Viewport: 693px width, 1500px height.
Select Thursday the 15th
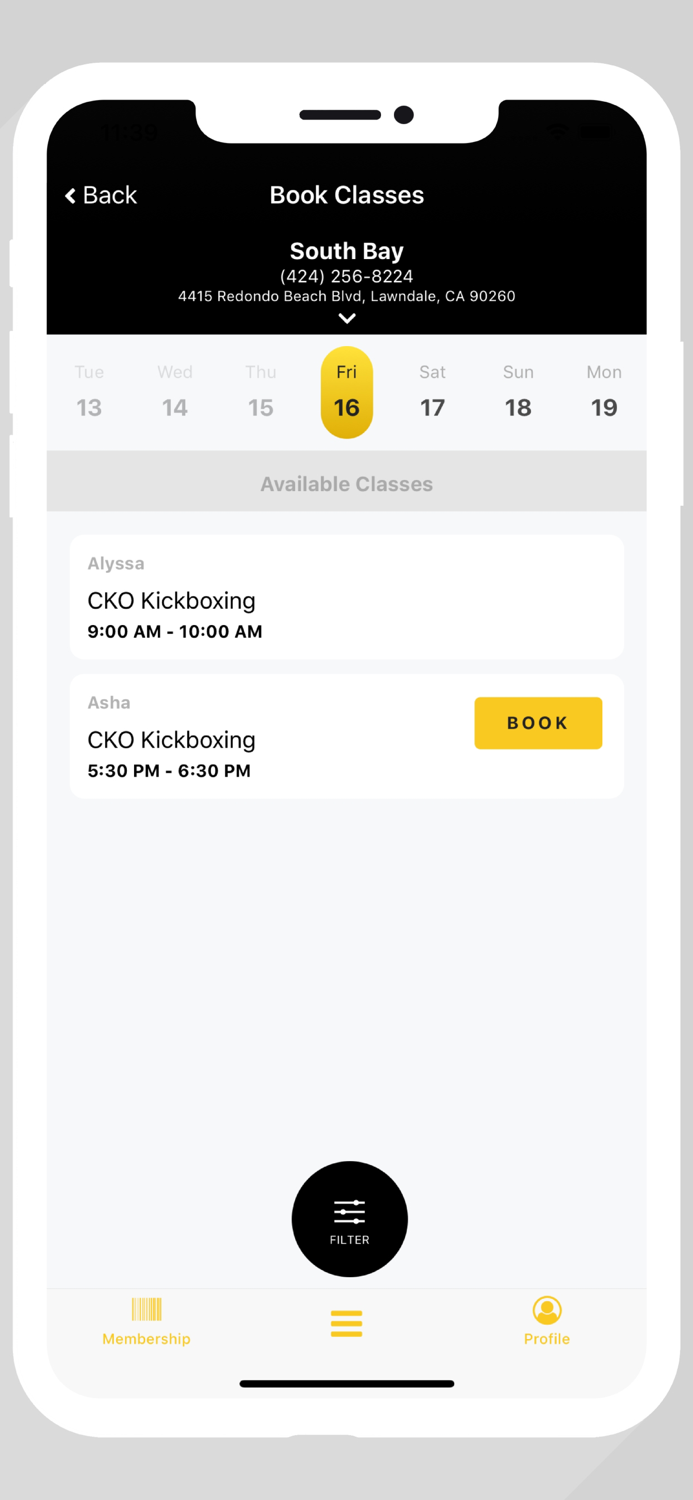[260, 392]
